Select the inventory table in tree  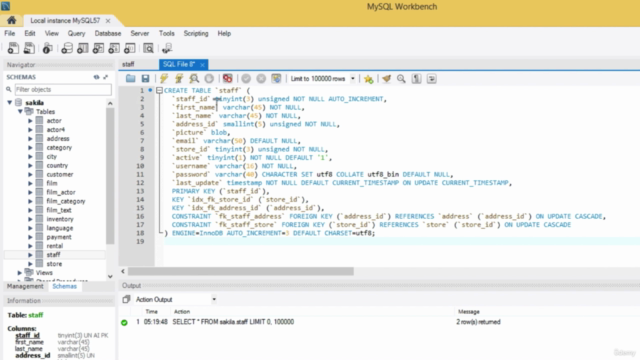point(60,219)
